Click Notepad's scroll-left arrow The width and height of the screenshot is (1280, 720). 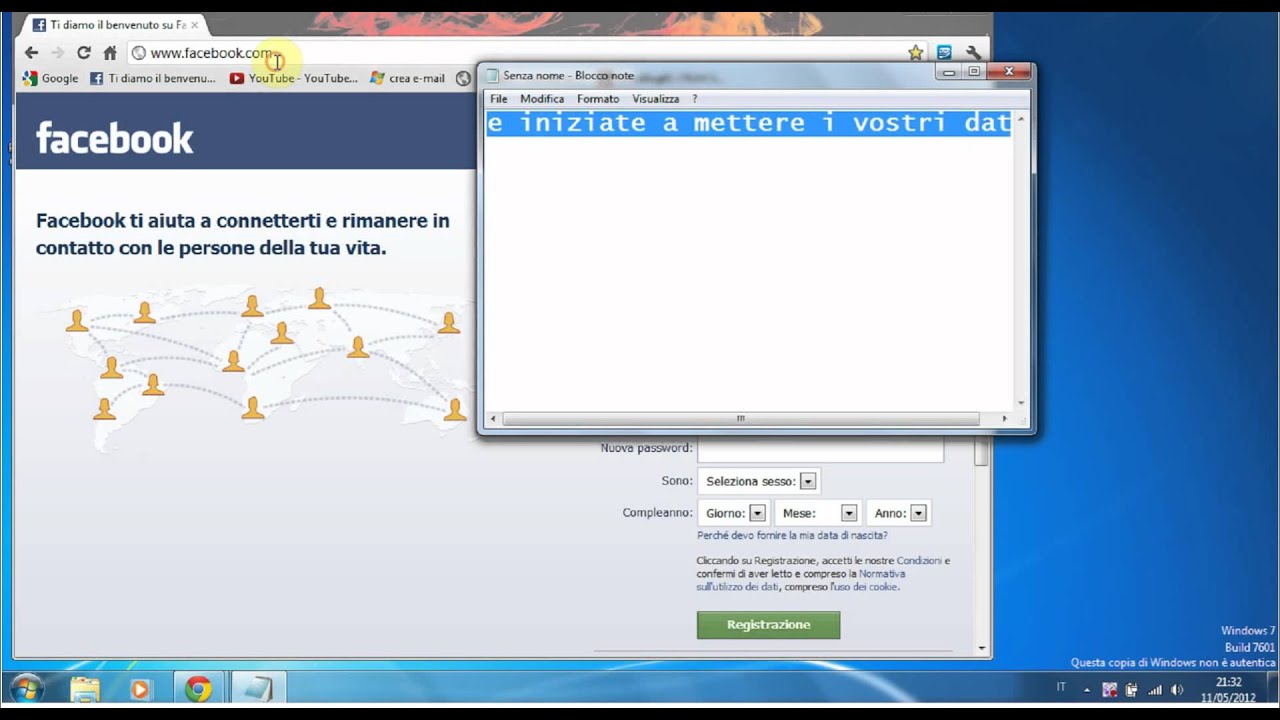pos(493,419)
